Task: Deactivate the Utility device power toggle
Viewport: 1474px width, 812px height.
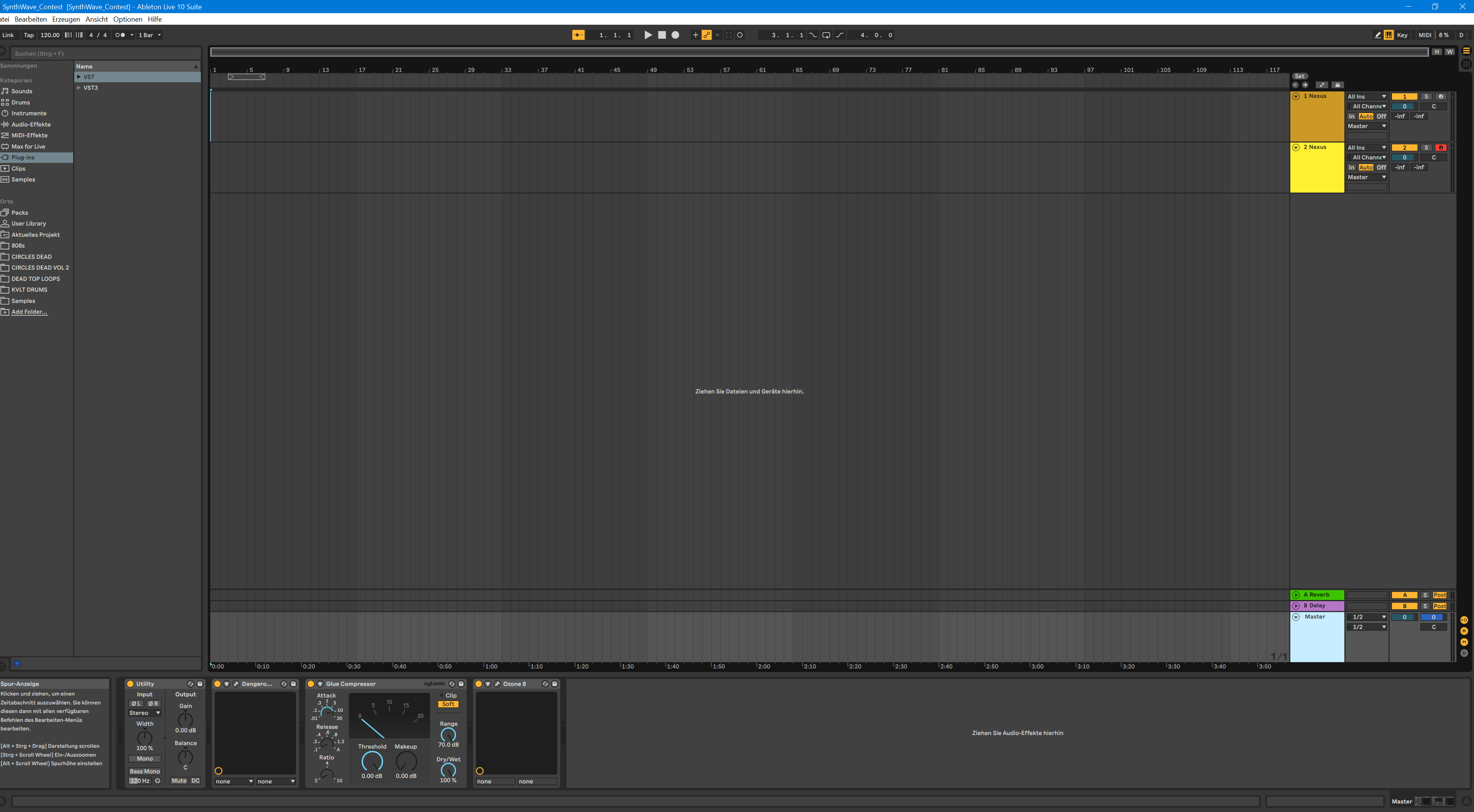Action: [x=130, y=684]
